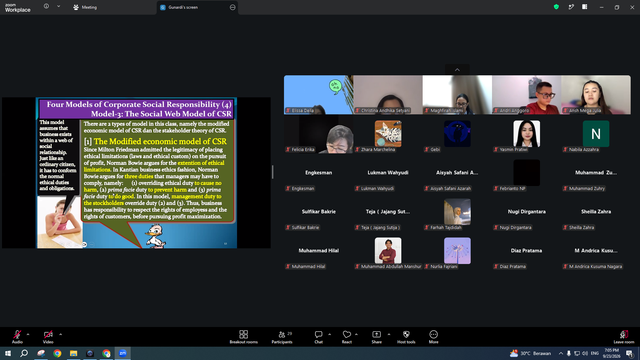Open the notification center icon

coord(630,353)
